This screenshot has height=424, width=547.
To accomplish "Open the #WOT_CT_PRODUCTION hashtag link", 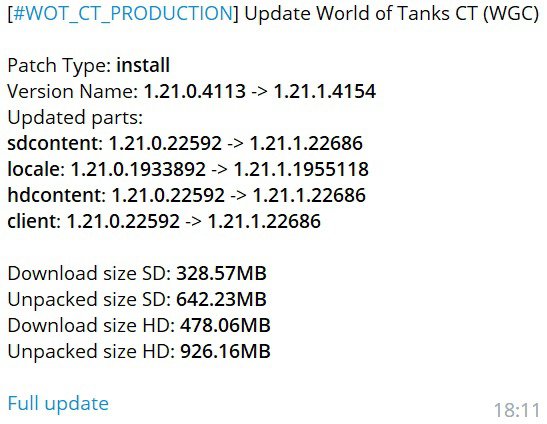I will [x=123, y=14].
